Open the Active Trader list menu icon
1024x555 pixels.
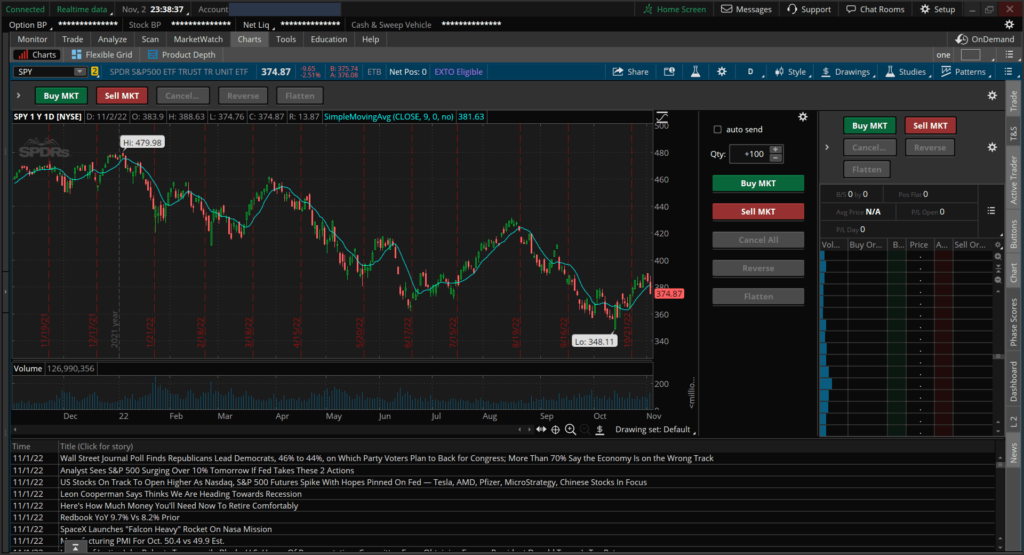pyautogui.click(x=991, y=210)
